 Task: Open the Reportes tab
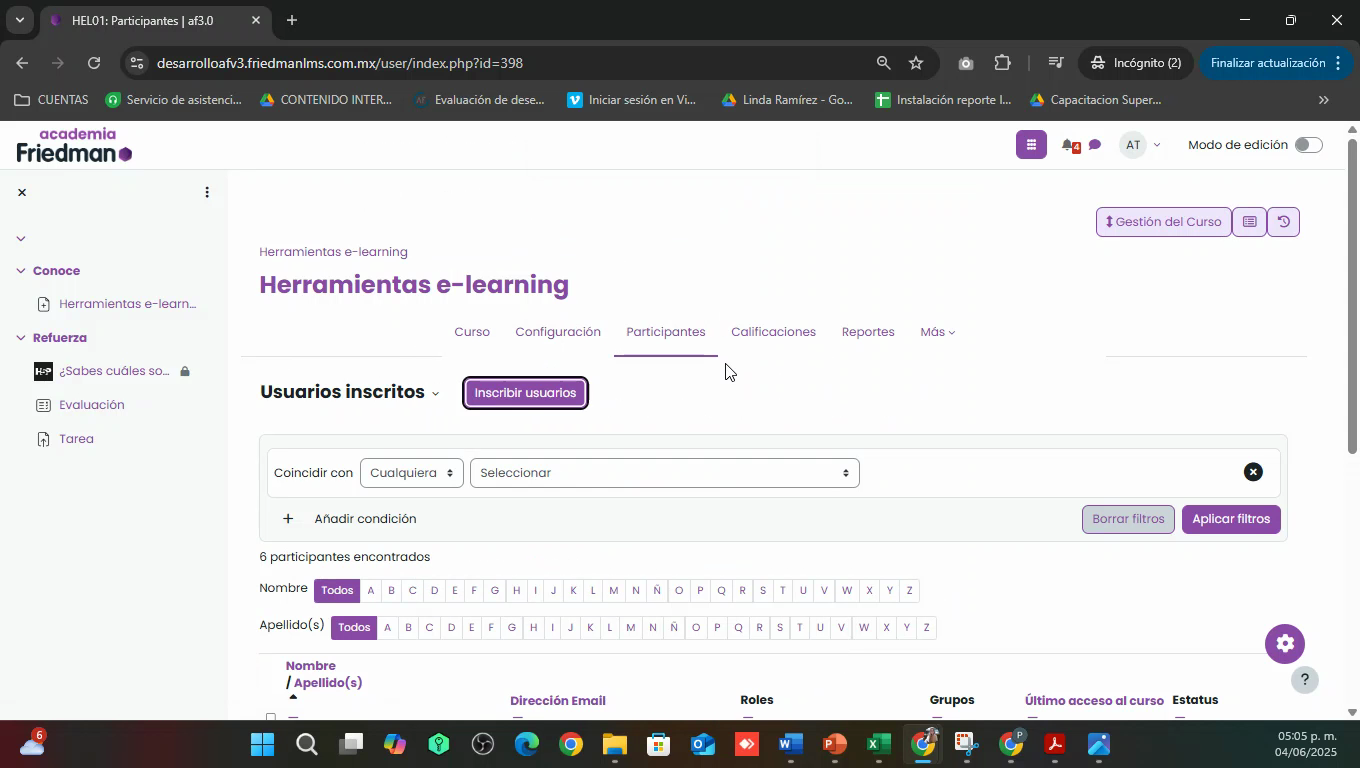[868, 332]
